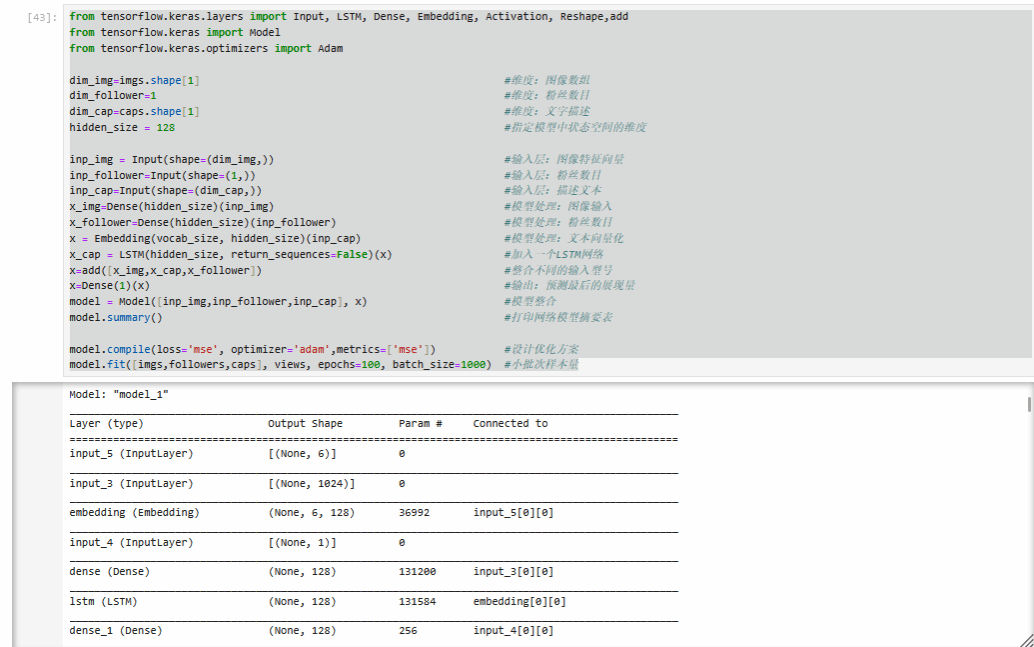
Task: Click the 'dim_cap=caps.shape[1]' line
Action: pos(135,111)
